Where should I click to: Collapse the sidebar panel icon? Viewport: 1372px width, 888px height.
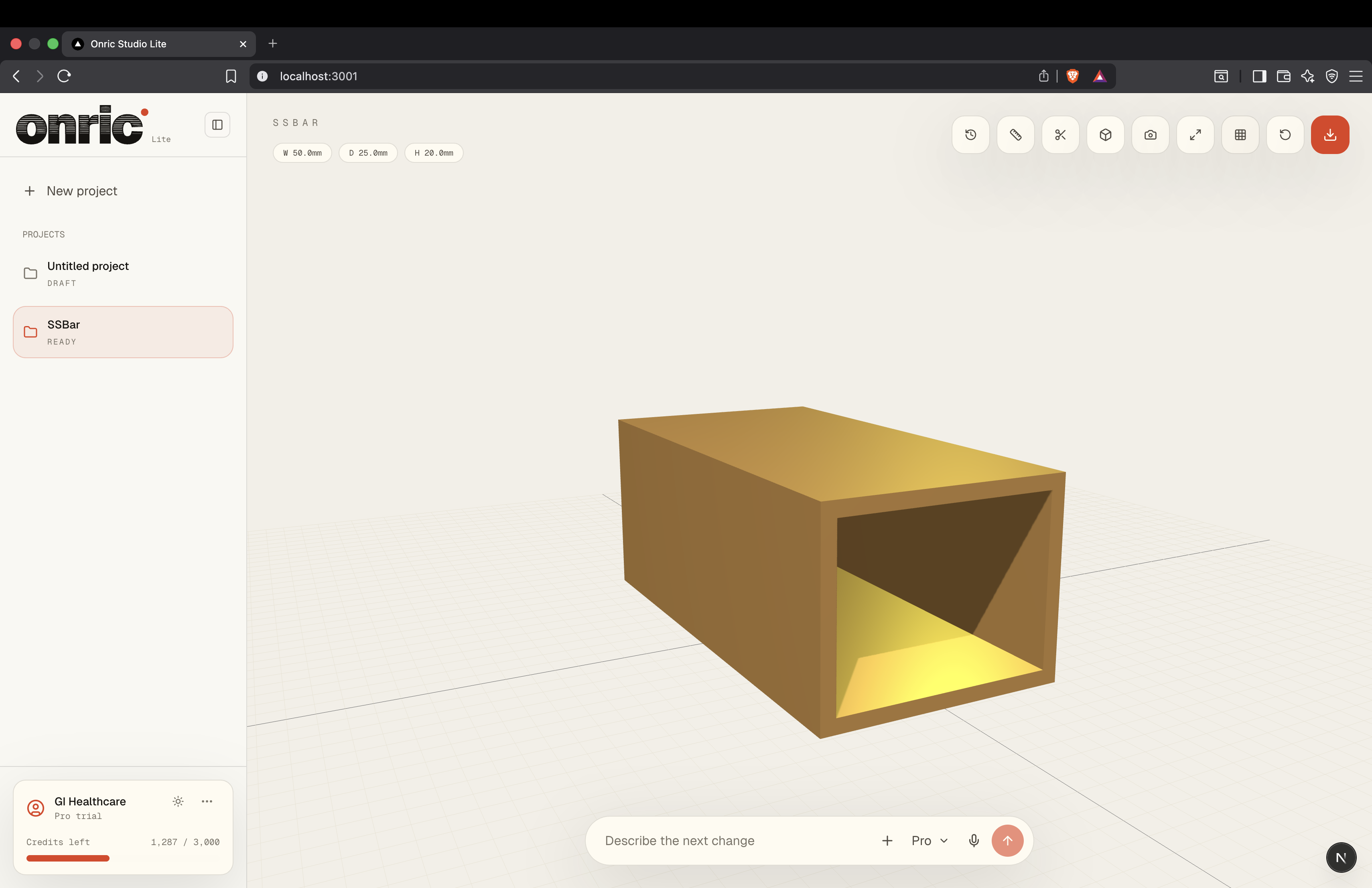coord(217,125)
